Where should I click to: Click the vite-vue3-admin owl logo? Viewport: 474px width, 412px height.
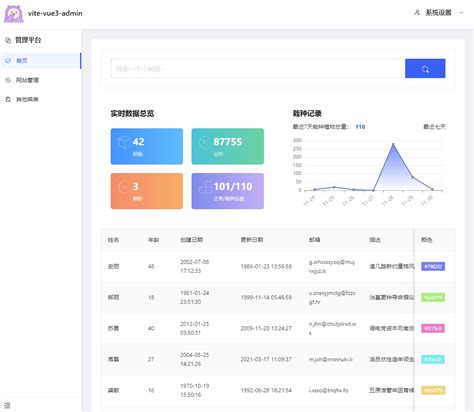click(x=14, y=14)
